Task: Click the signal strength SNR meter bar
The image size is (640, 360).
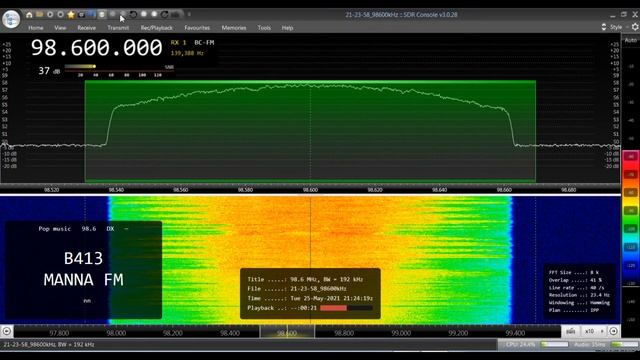Action: point(119,67)
